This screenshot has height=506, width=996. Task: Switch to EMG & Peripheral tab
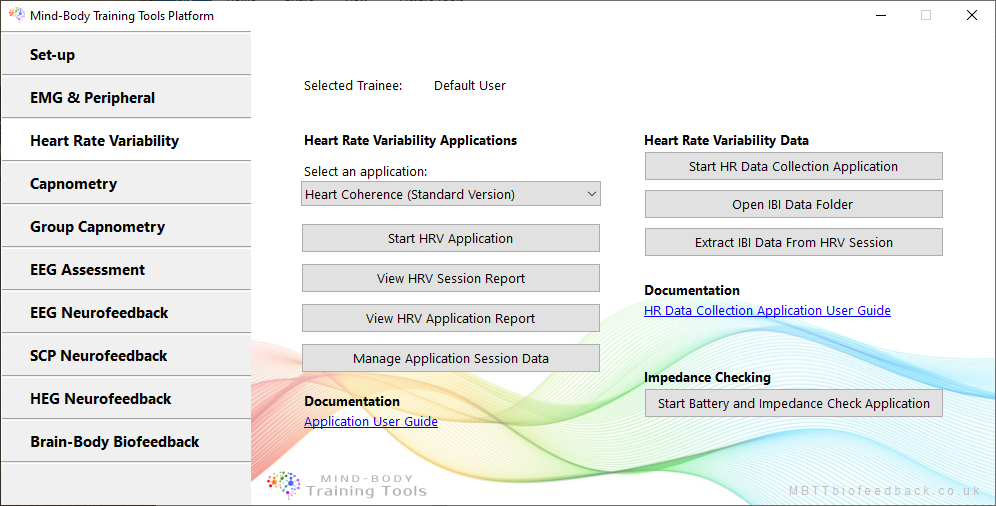tap(126, 97)
